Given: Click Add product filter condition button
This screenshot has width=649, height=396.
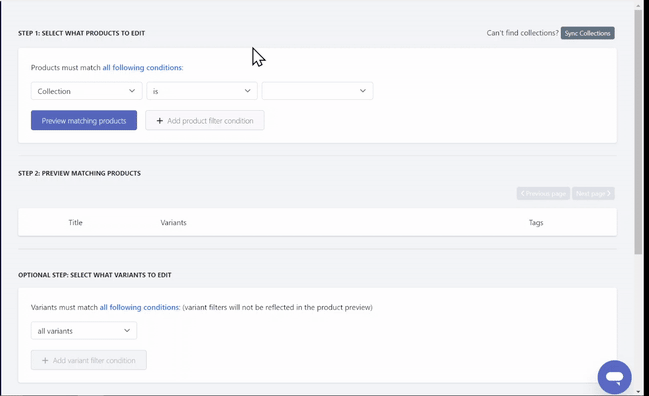Looking at the screenshot, I should [205, 120].
